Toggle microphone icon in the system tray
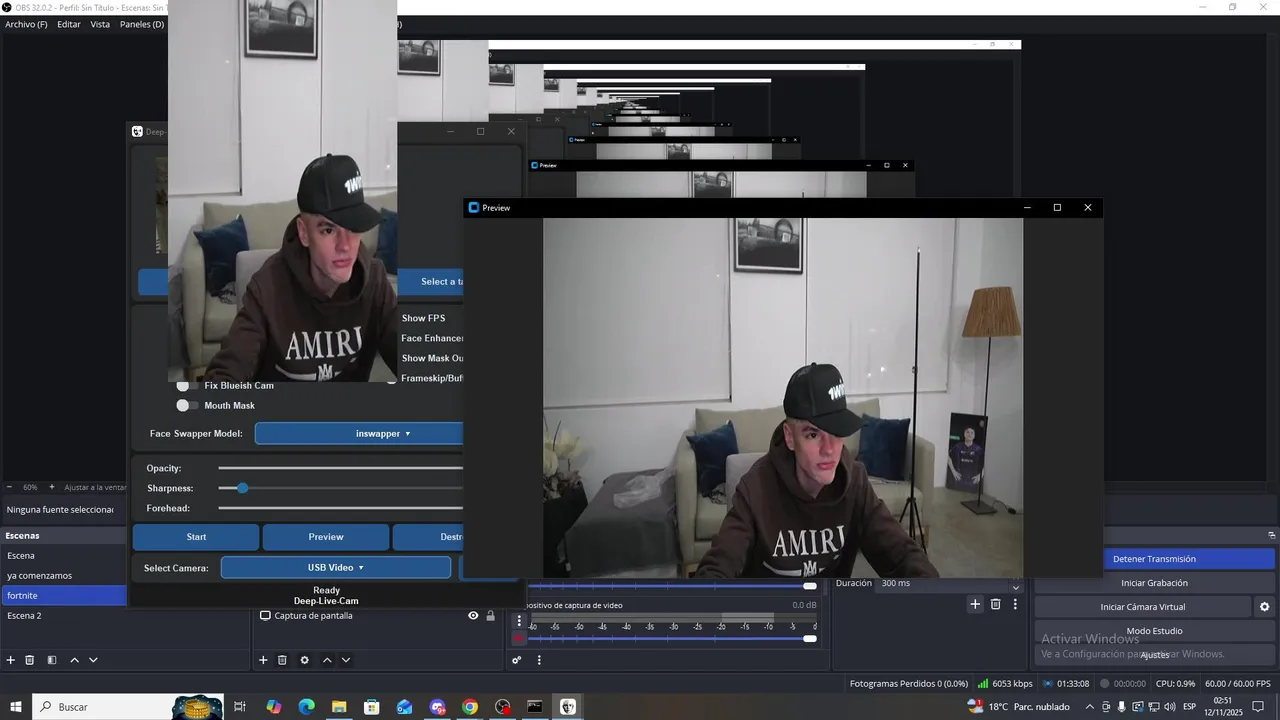1280x720 pixels. click(1121, 707)
